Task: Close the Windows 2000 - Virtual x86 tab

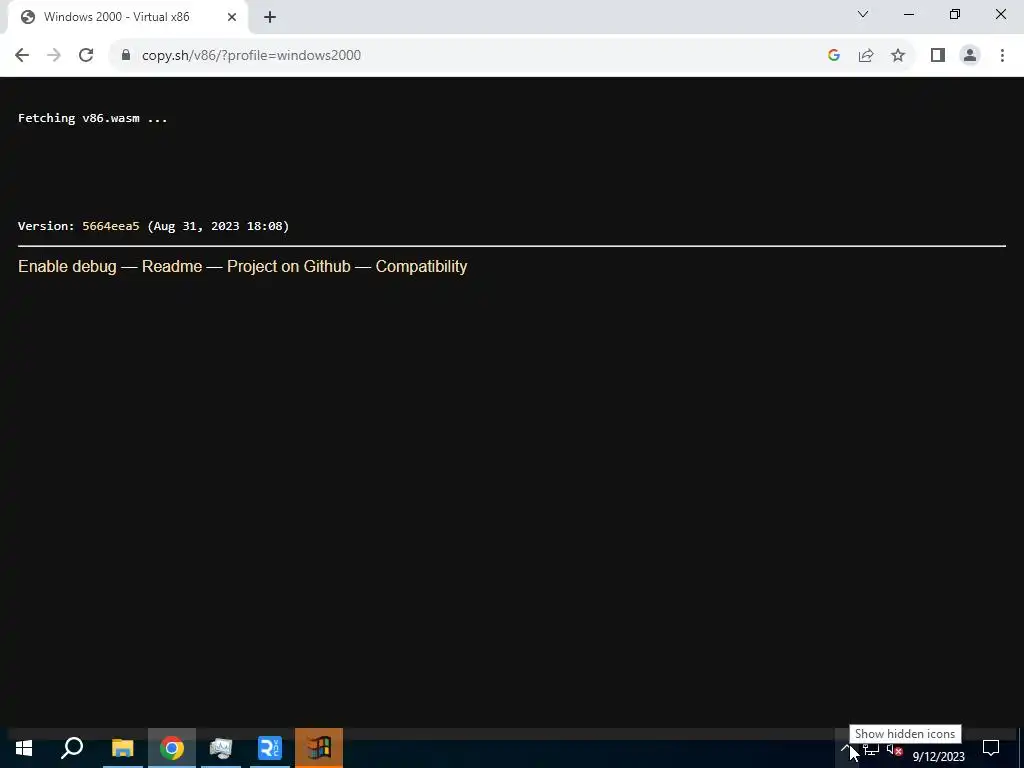Action: point(232,18)
